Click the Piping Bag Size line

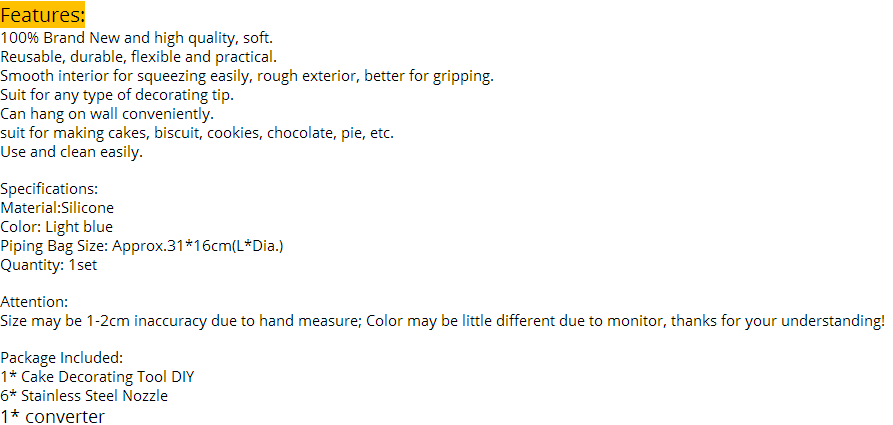tap(142, 246)
